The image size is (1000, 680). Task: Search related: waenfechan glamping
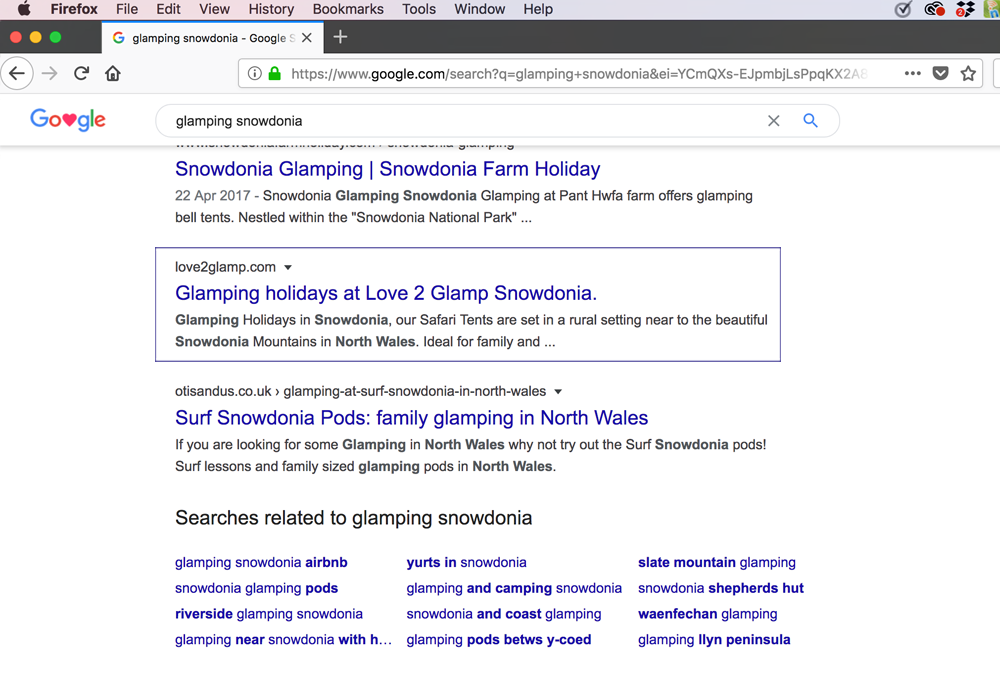[708, 614]
